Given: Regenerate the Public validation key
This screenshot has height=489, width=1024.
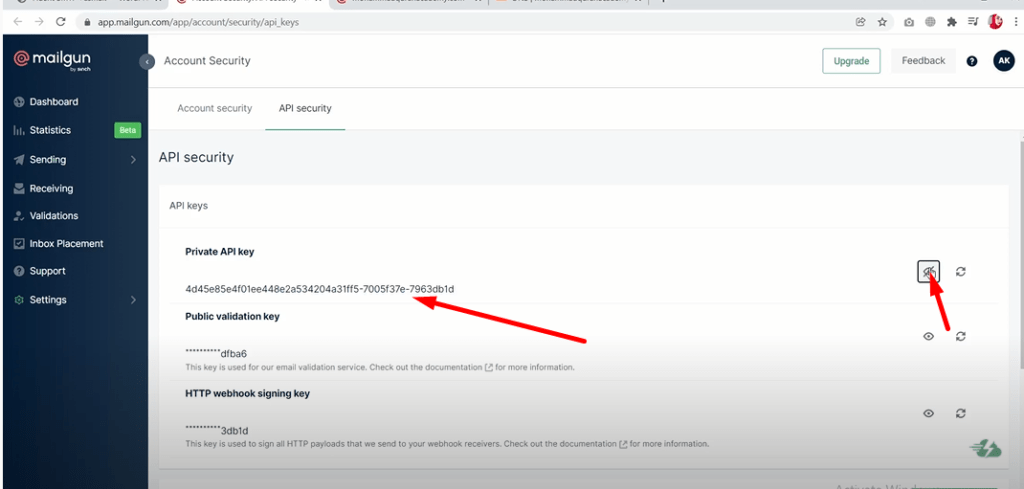Looking at the screenshot, I should (x=961, y=336).
